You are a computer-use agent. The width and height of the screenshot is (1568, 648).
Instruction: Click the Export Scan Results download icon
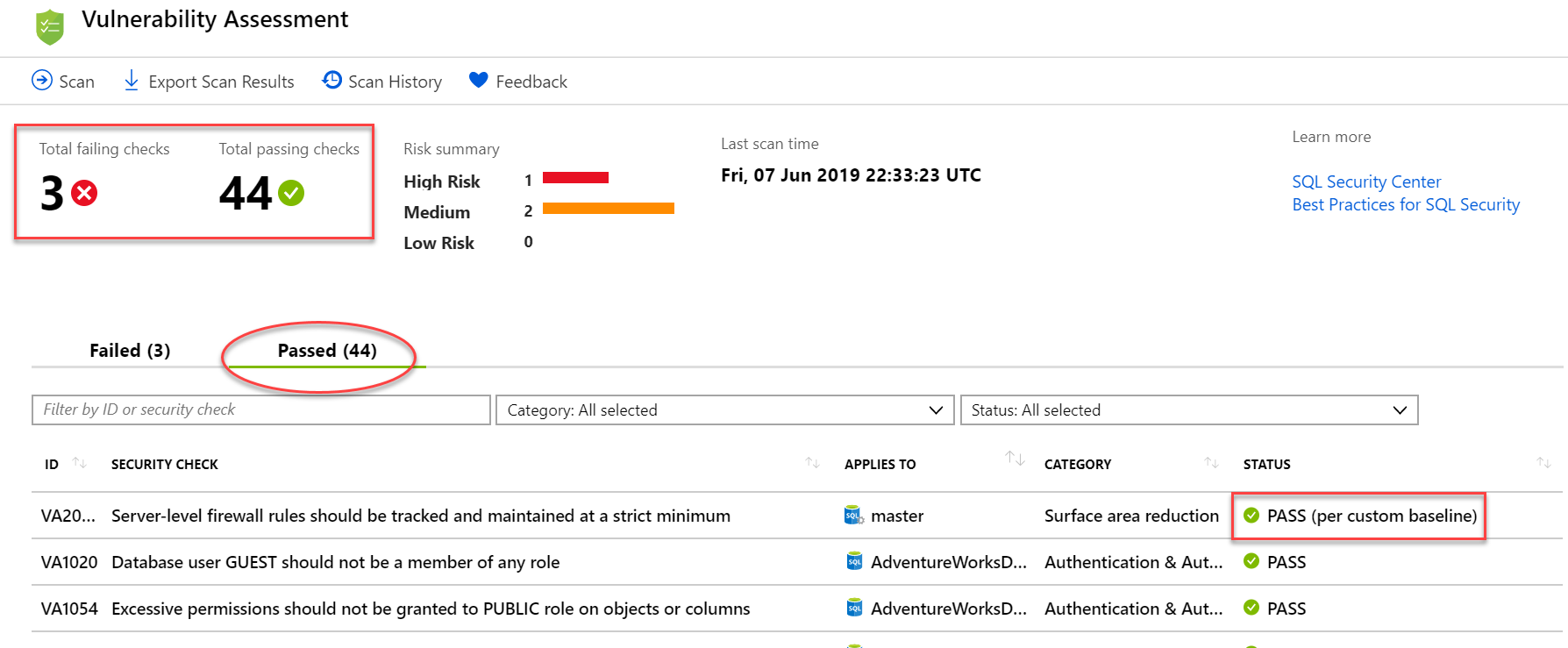tap(132, 81)
